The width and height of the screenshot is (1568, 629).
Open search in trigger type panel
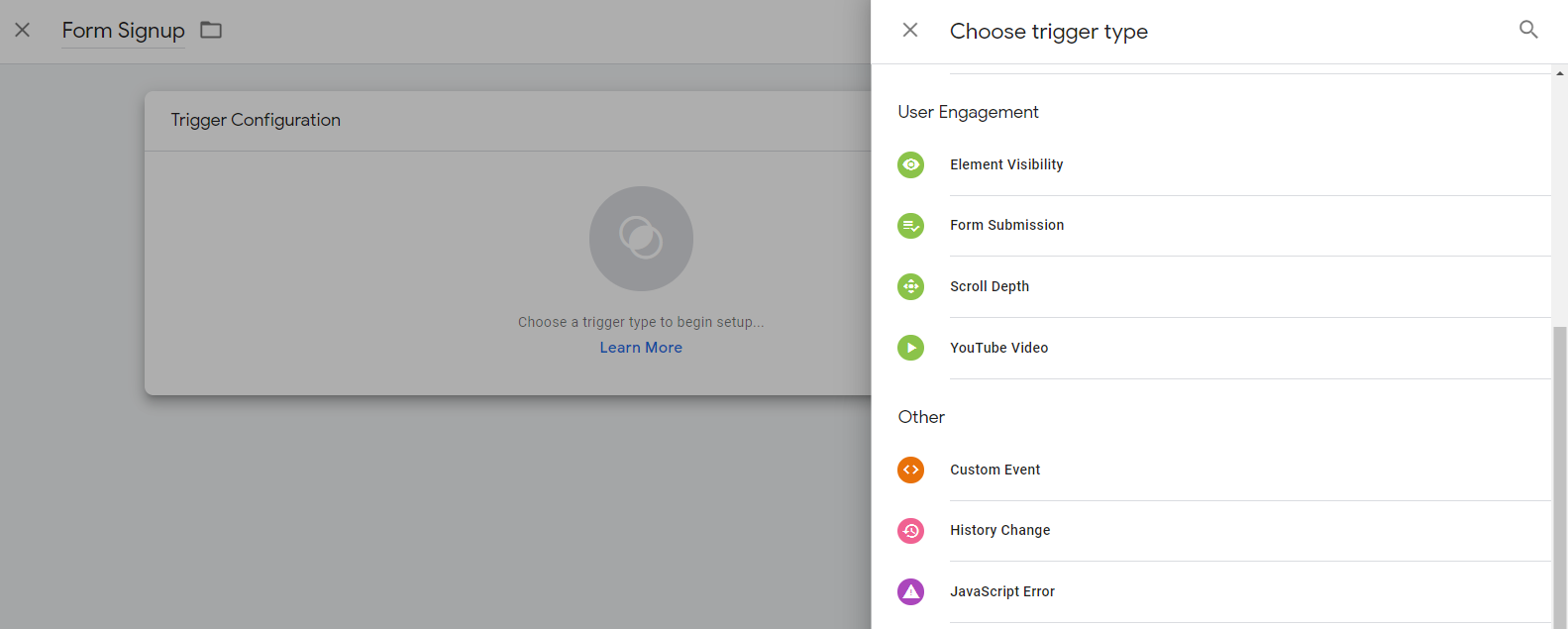pos(1528,30)
